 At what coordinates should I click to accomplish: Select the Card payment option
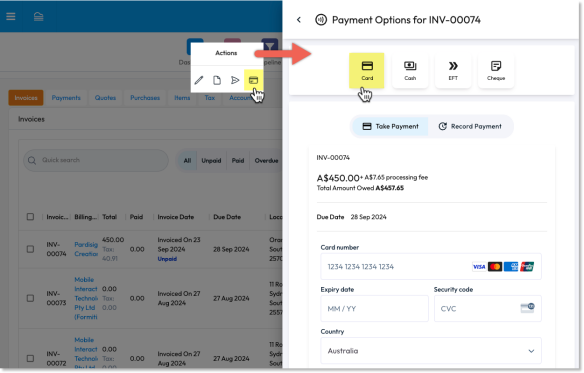coord(367,70)
